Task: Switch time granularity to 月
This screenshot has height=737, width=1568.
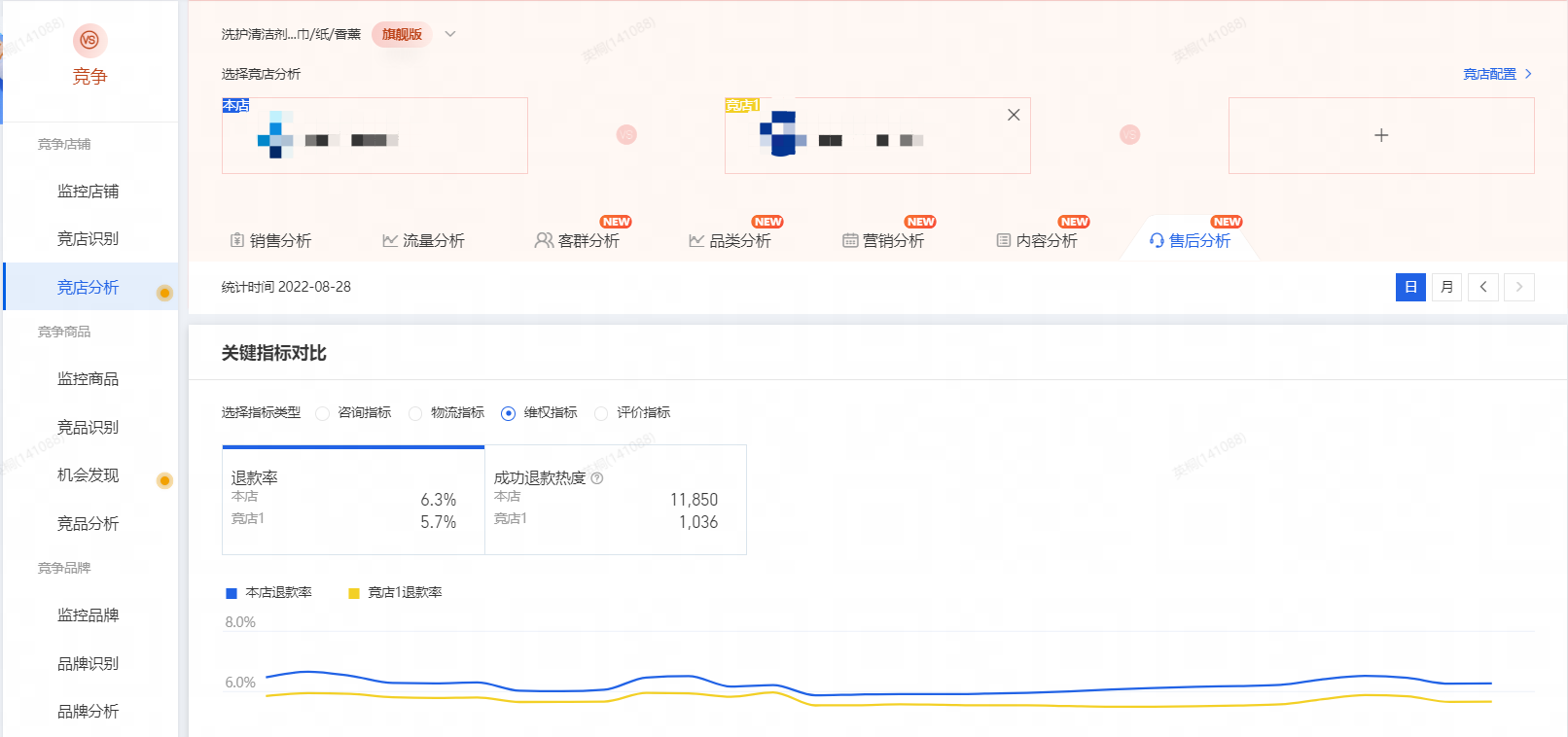Action: click(1446, 287)
